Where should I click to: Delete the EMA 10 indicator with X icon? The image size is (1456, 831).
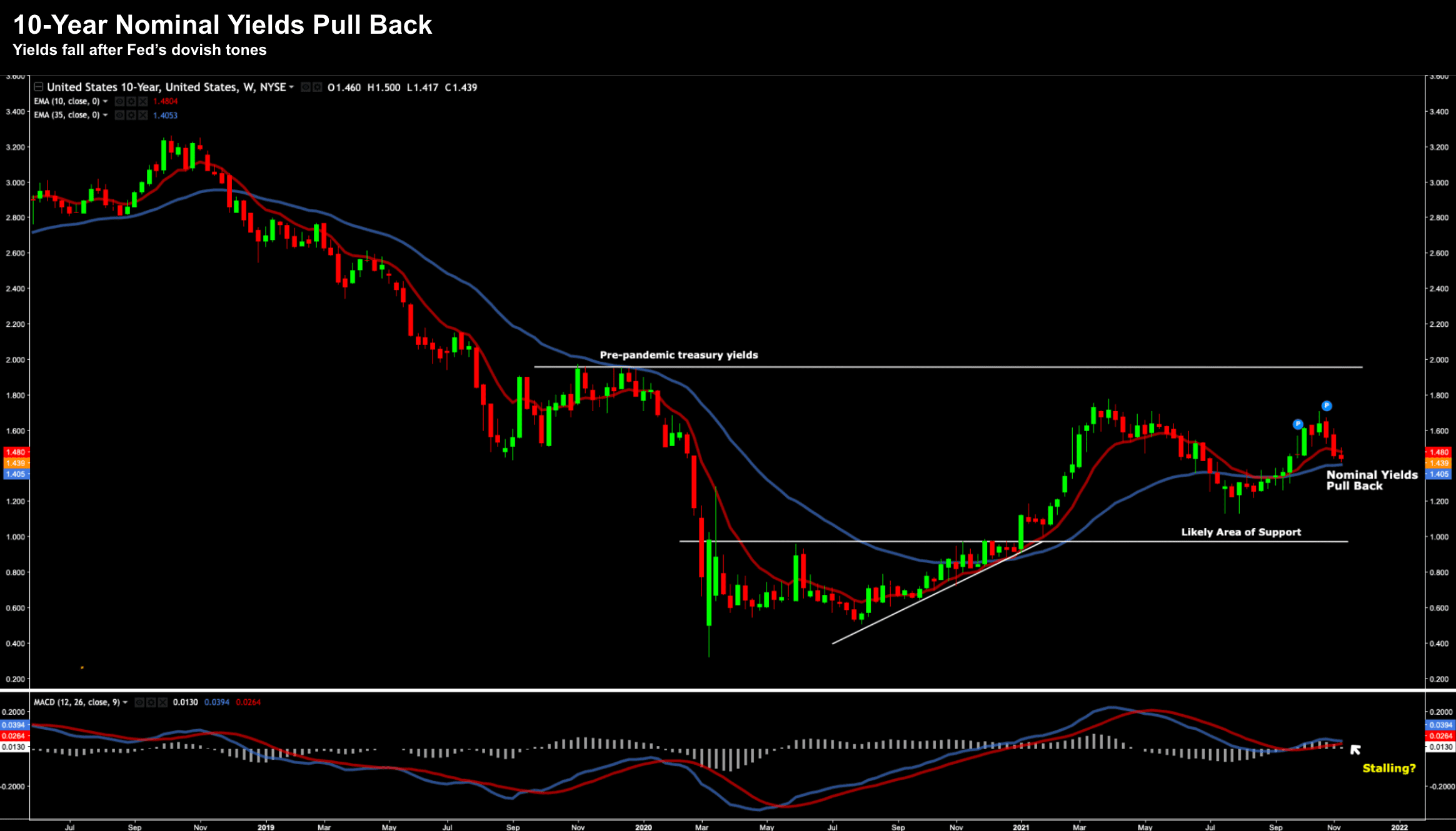(143, 101)
